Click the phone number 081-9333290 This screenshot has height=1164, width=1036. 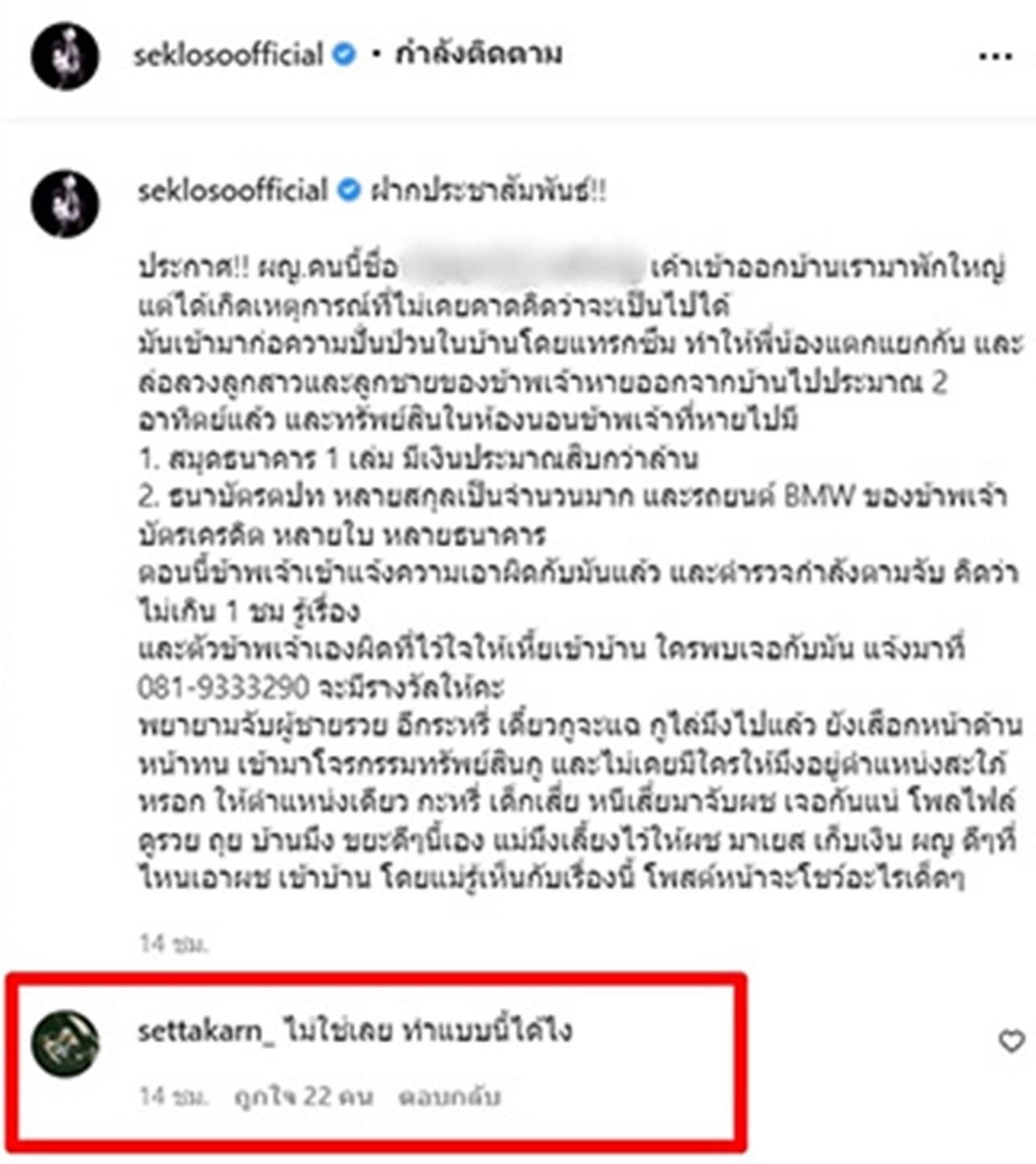(x=223, y=687)
